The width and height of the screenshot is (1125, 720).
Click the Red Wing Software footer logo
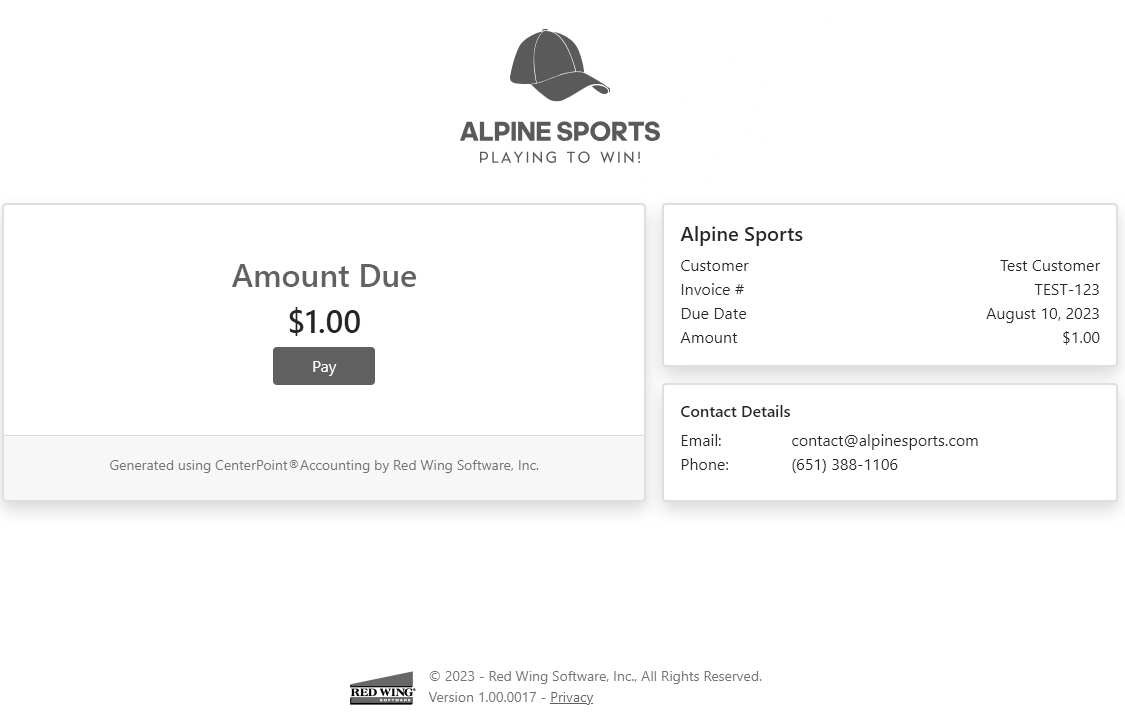(382, 689)
